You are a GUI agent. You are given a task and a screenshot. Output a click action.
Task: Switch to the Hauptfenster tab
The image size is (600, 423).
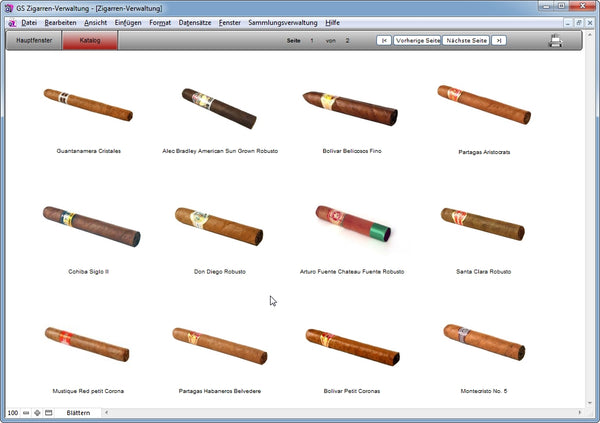click(x=34, y=40)
